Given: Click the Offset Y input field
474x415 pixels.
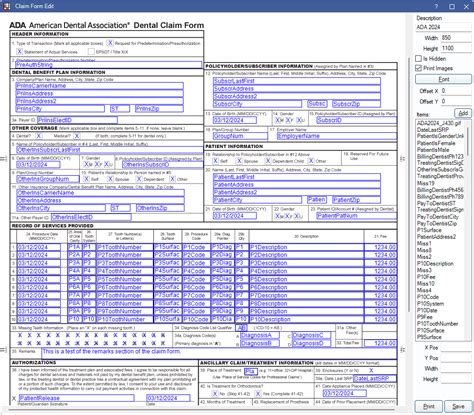Looking at the screenshot, I should (456, 101).
